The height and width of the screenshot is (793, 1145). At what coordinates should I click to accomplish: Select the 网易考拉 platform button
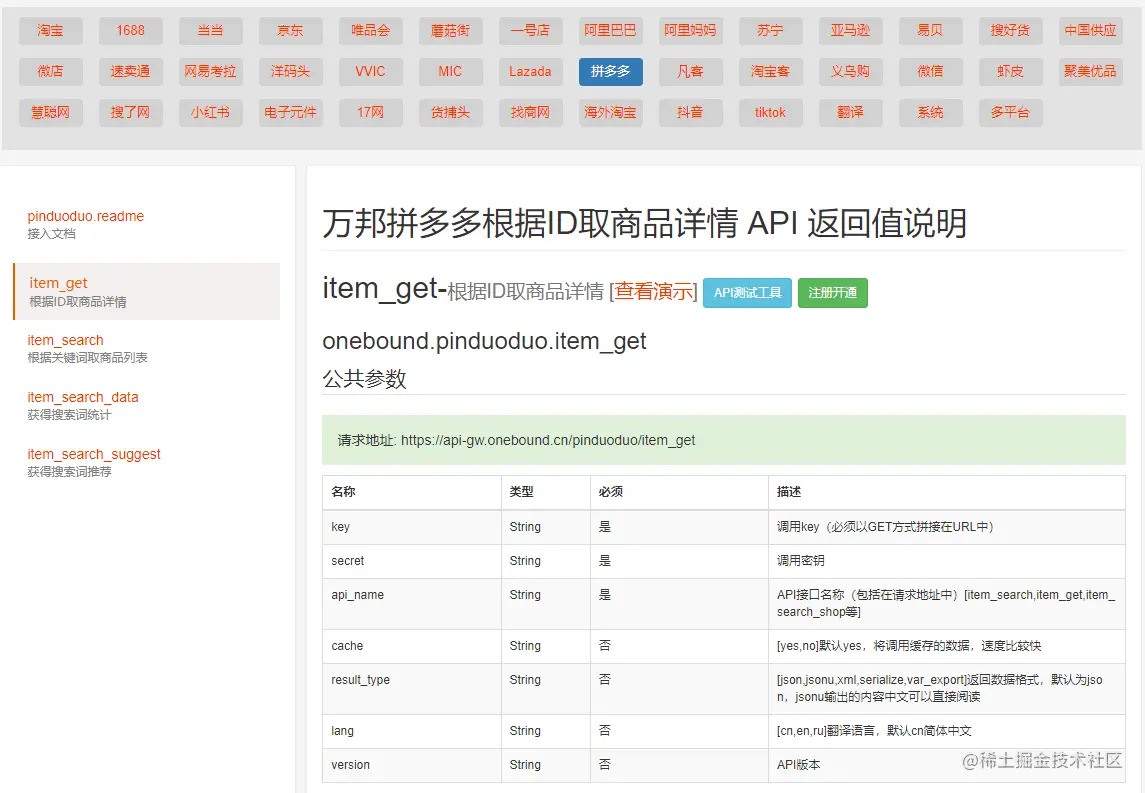210,72
